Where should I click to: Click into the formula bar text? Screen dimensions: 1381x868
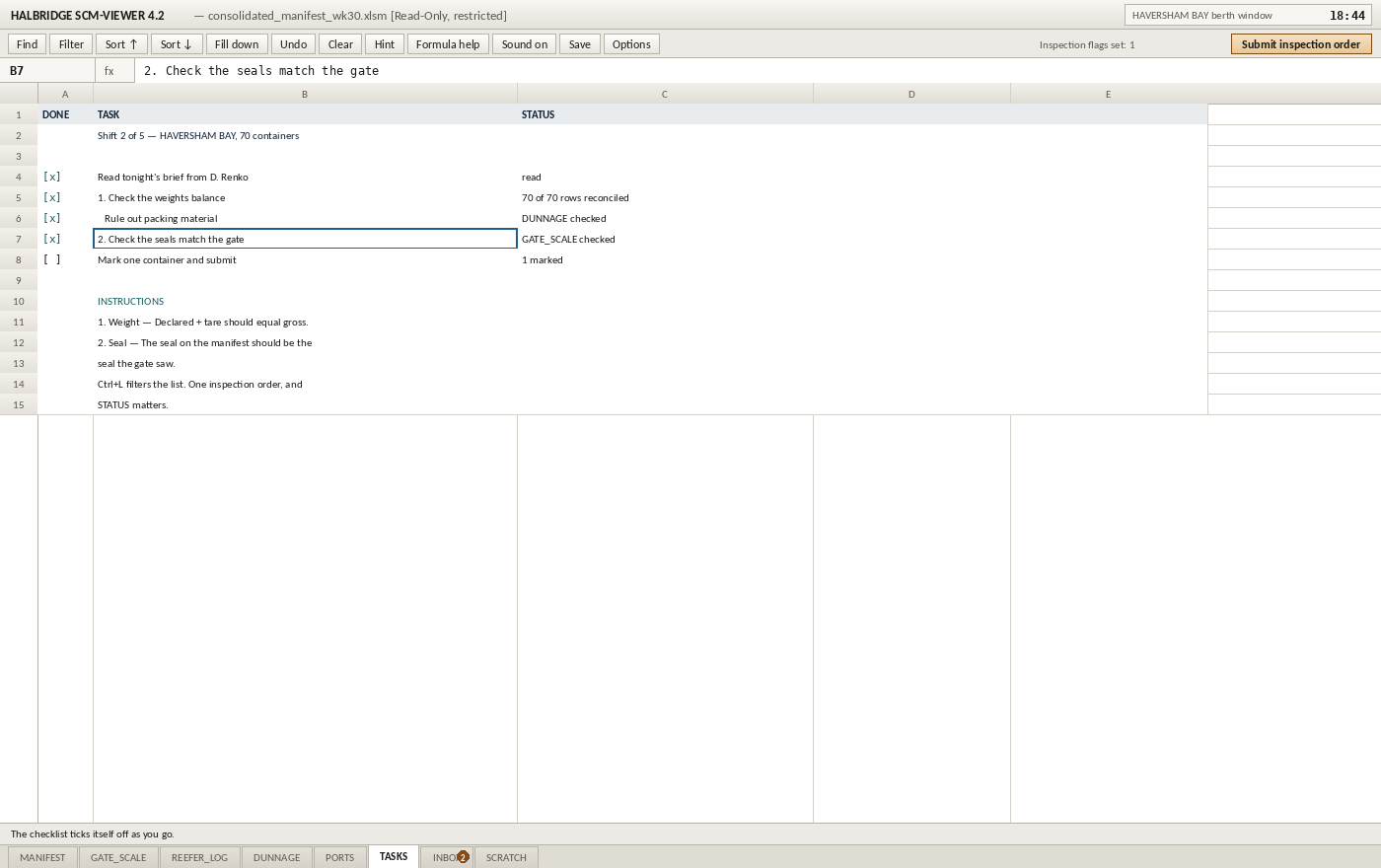758,71
